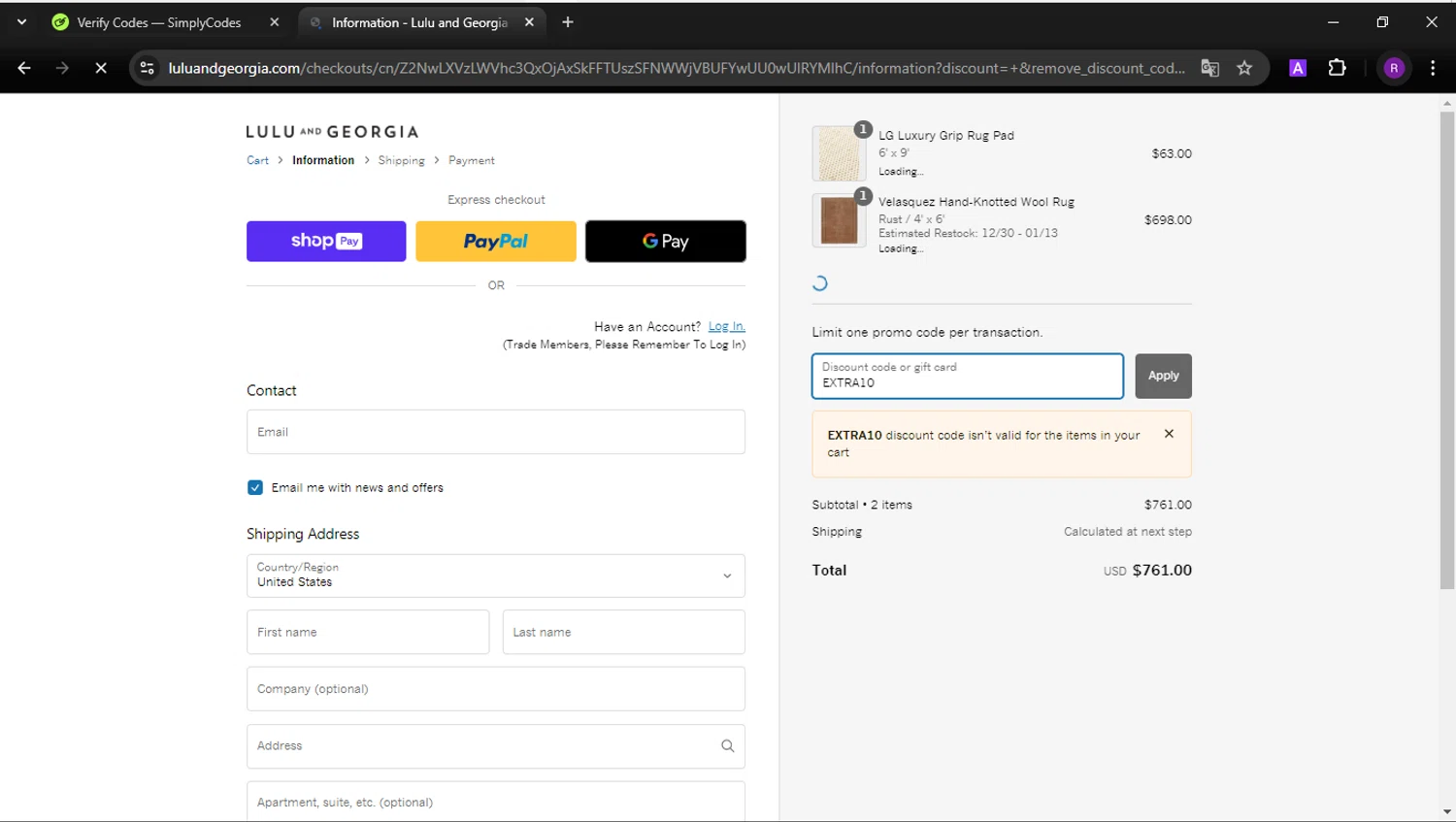1456x822 pixels.
Task: Click Velasquez Hand-Knotted Wool Rug thumbnail
Action: click(x=839, y=220)
